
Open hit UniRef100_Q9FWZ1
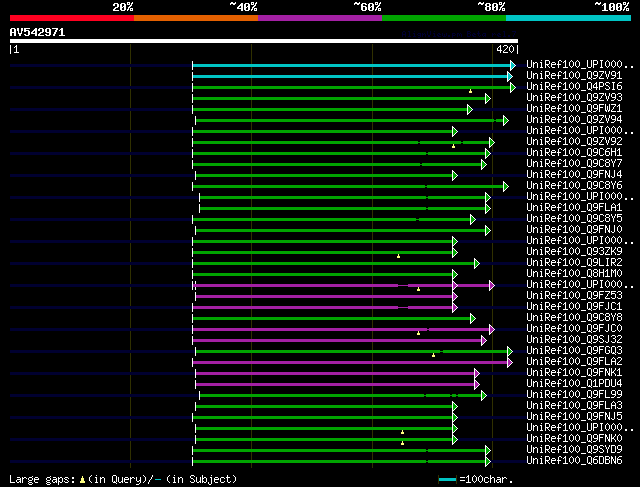(x=574, y=108)
